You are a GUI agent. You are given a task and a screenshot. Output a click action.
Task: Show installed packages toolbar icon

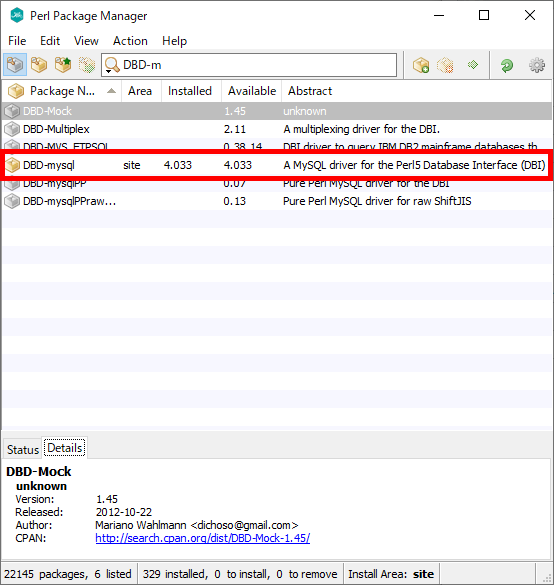pos(39,65)
